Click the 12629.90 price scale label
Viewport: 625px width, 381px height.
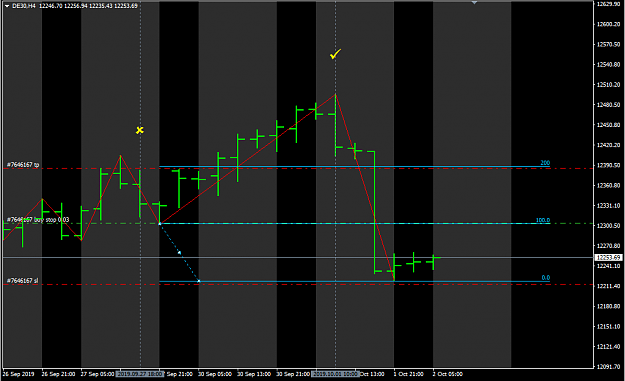pyautogui.click(x=608, y=4)
